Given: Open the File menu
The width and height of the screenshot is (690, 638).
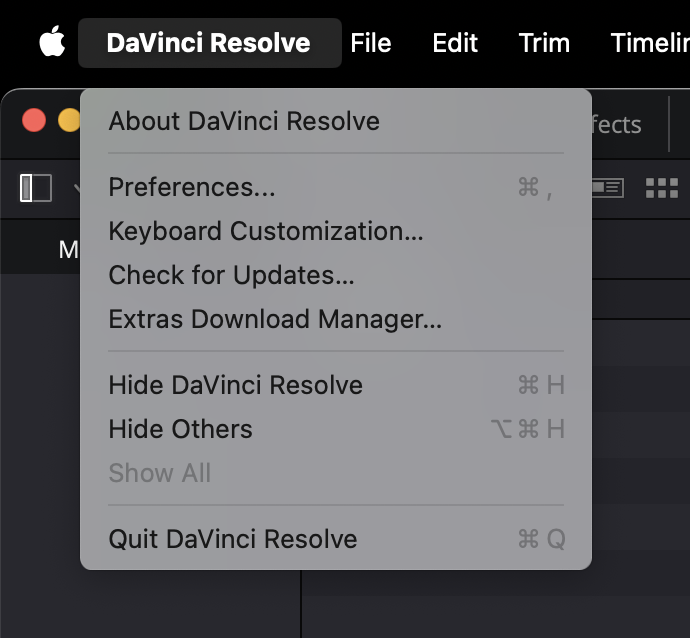Looking at the screenshot, I should click(x=370, y=43).
